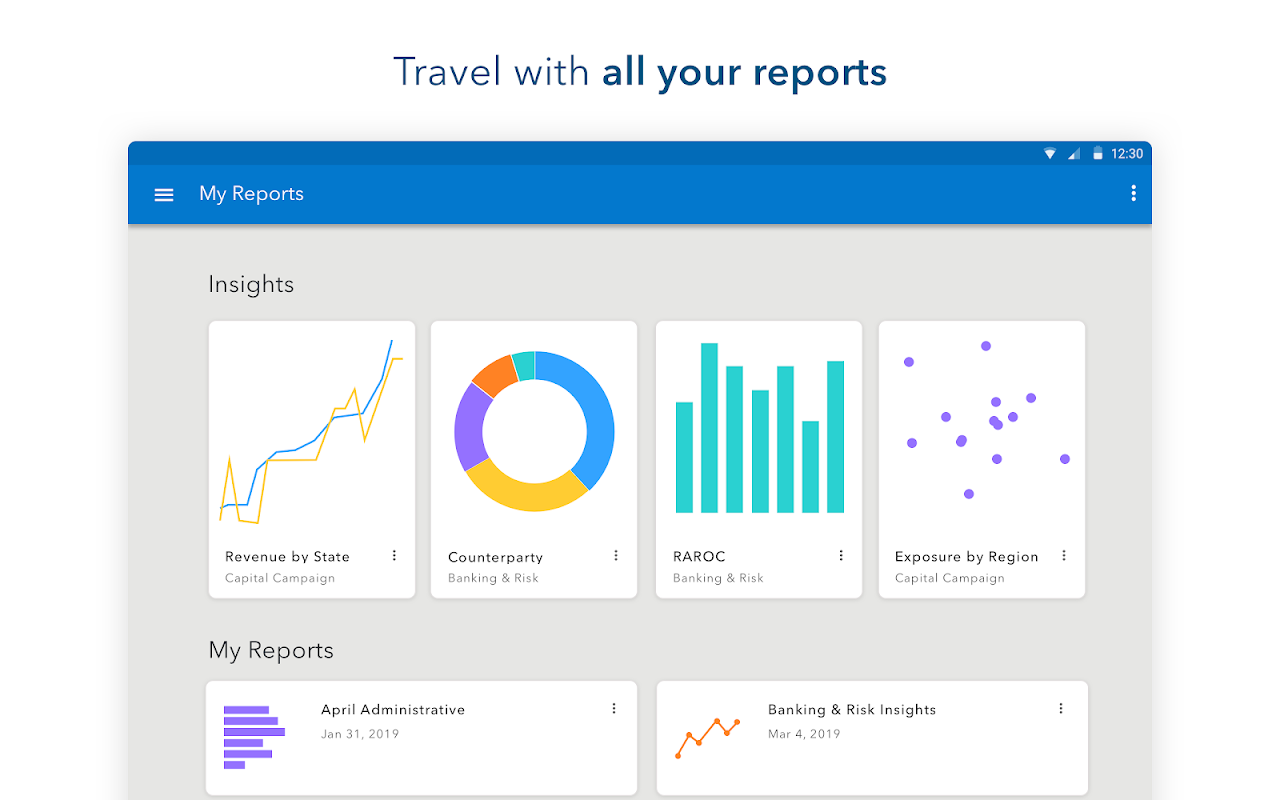This screenshot has height=800, width=1280.
Task: Tap the battery status icon
Action: [x=1098, y=154]
